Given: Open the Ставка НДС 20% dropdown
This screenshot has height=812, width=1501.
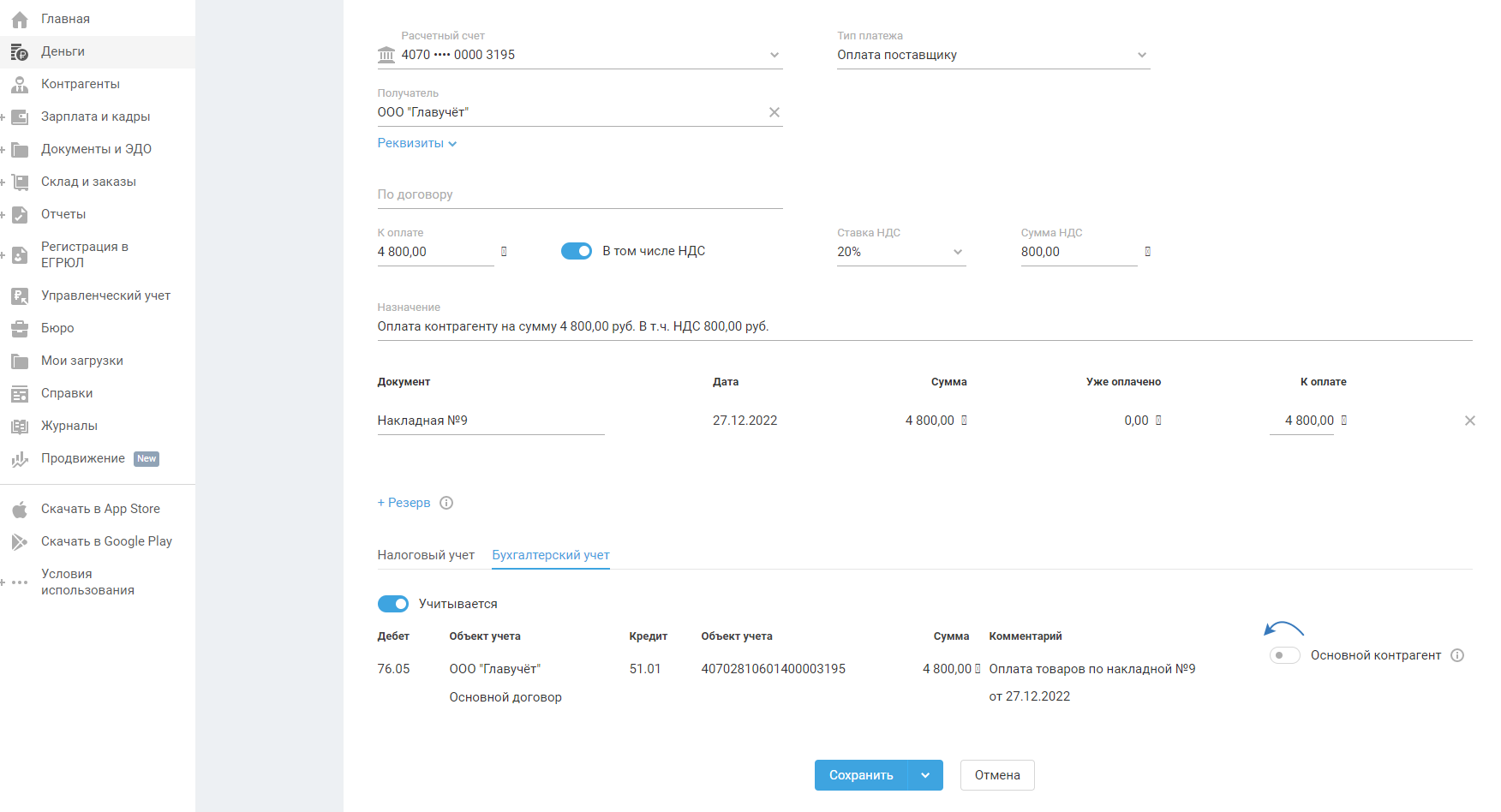Looking at the screenshot, I should 900,252.
